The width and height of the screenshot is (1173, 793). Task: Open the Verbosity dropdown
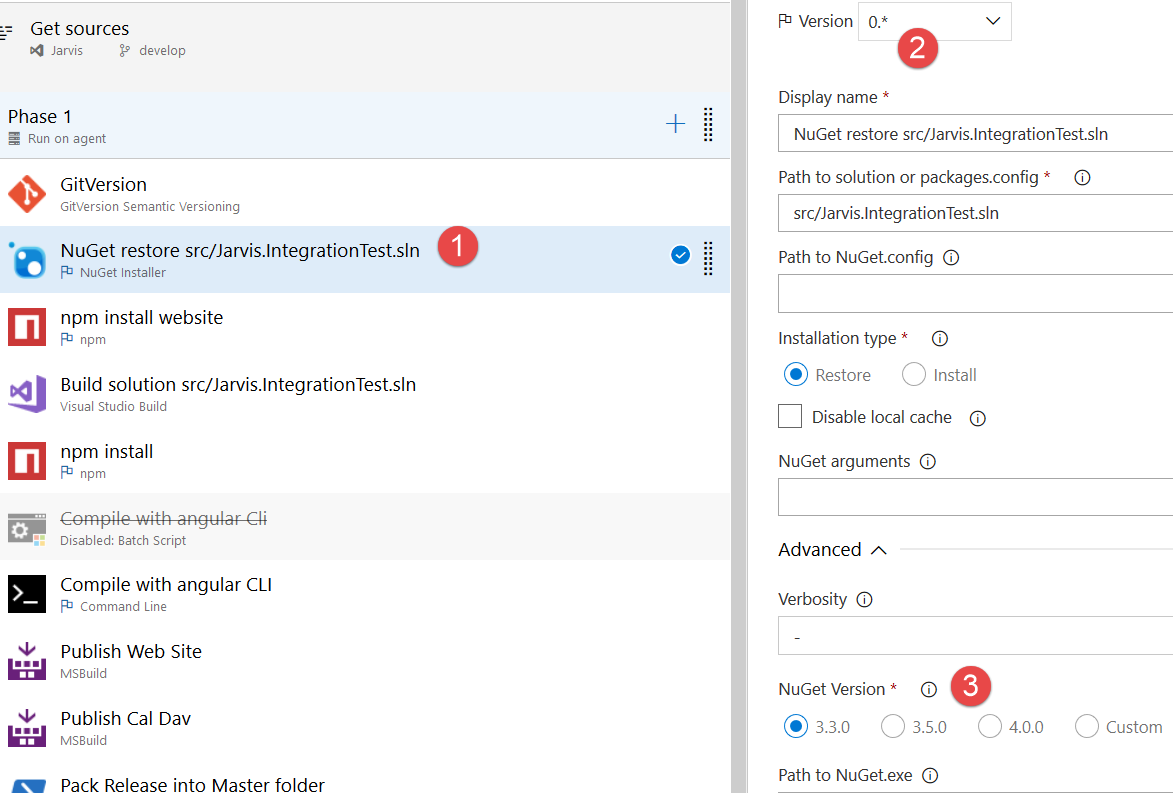[x=975, y=636]
